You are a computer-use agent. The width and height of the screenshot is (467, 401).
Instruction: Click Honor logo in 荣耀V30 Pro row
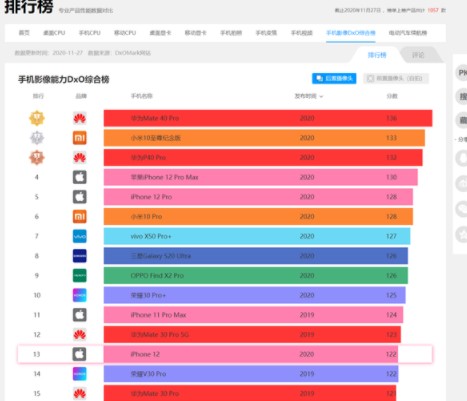pyautogui.click(x=80, y=374)
